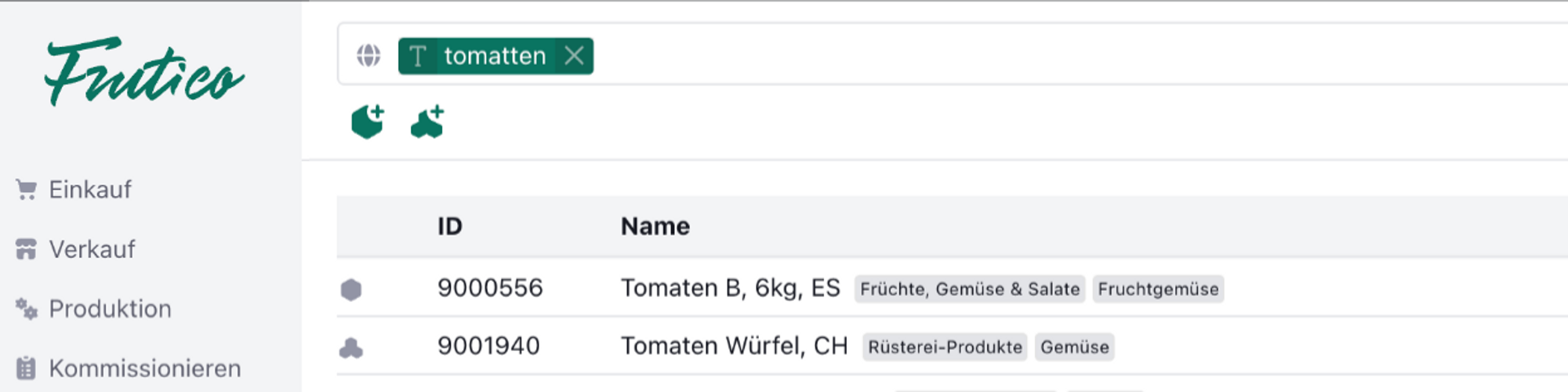The width and height of the screenshot is (1568, 392).
Task: Click the add article group plus icon
Action: pos(428,122)
